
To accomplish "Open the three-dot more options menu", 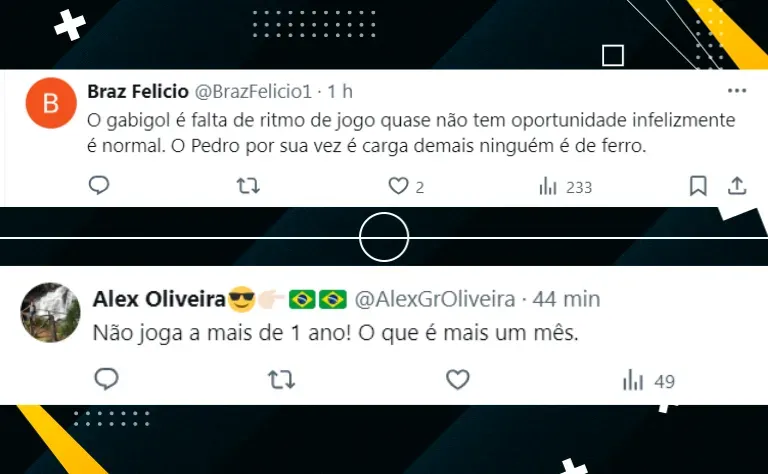I will (x=737, y=91).
